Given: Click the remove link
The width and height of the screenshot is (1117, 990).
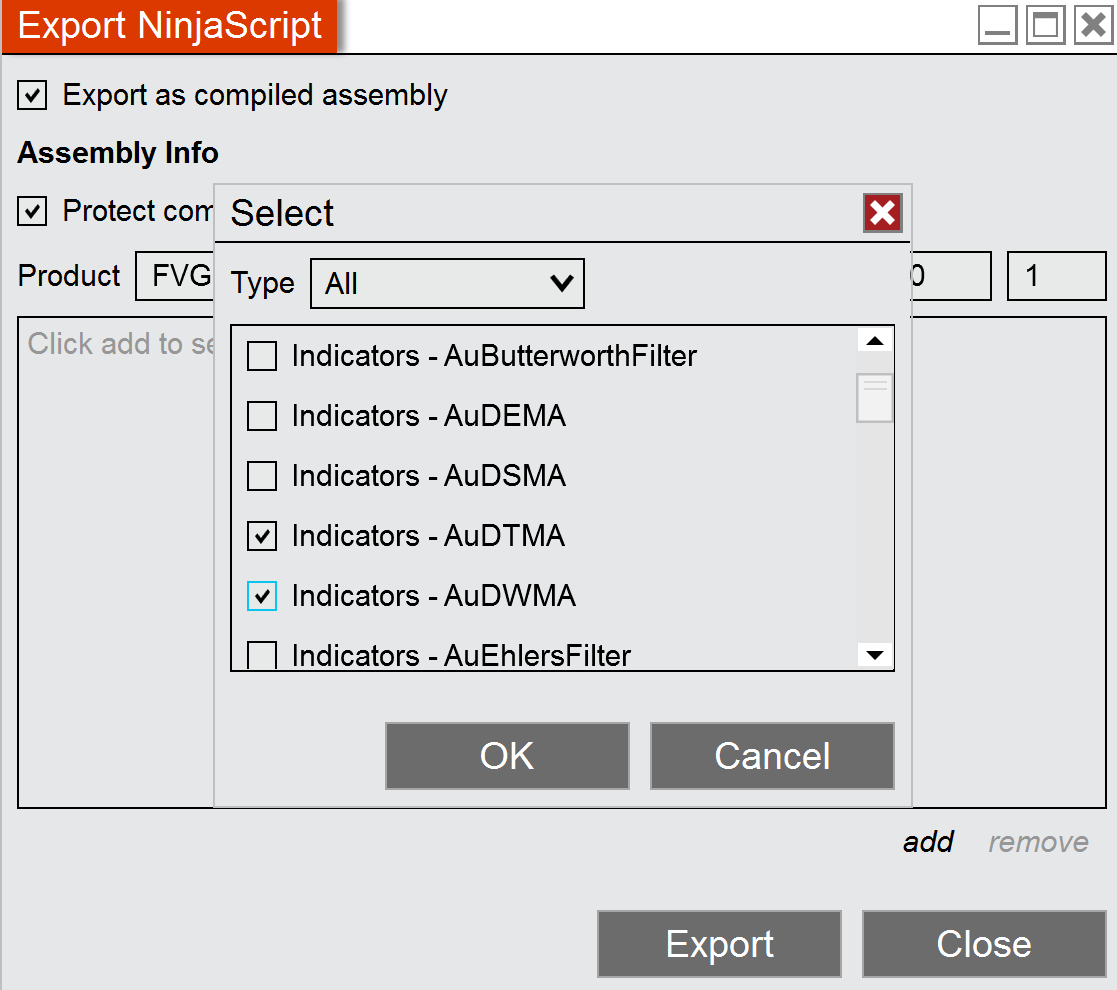Looking at the screenshot, I should [x=1039, y=842].
